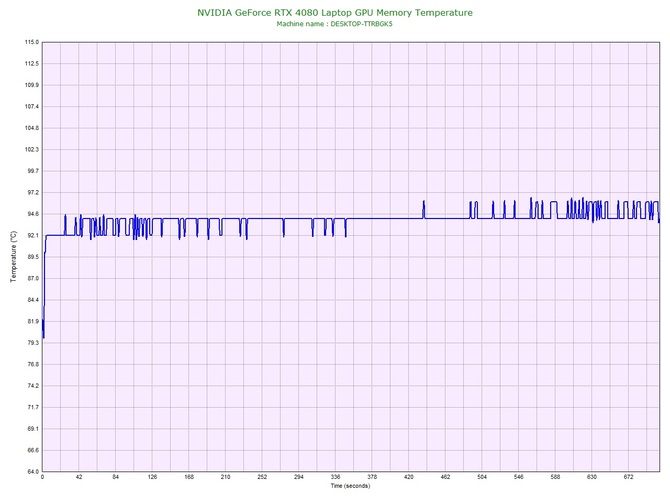The height and width of the screenshot is (503, 670).
Task: Select the 115.0 y-axis tick label
Action: [32, 42]
